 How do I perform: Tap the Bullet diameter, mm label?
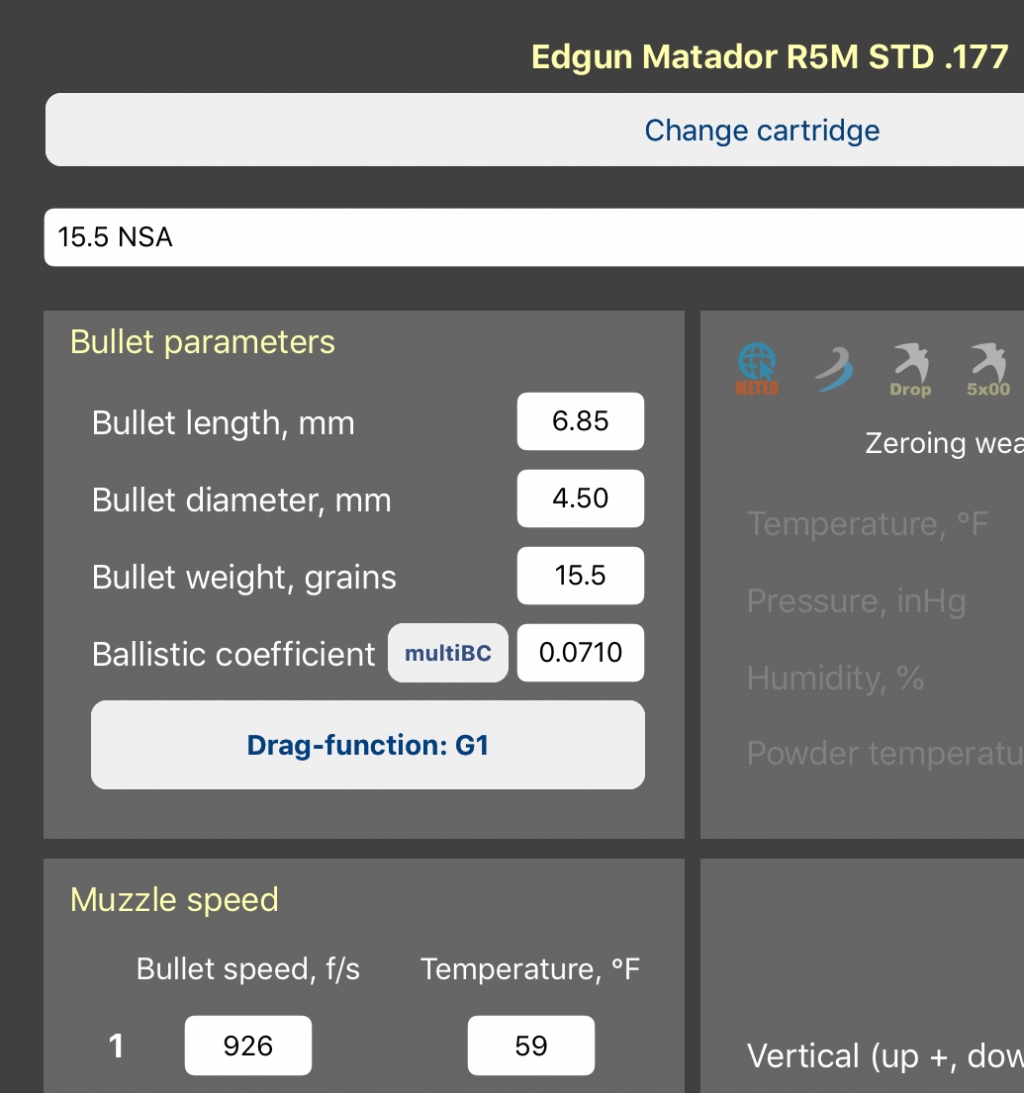coord(241,500)
